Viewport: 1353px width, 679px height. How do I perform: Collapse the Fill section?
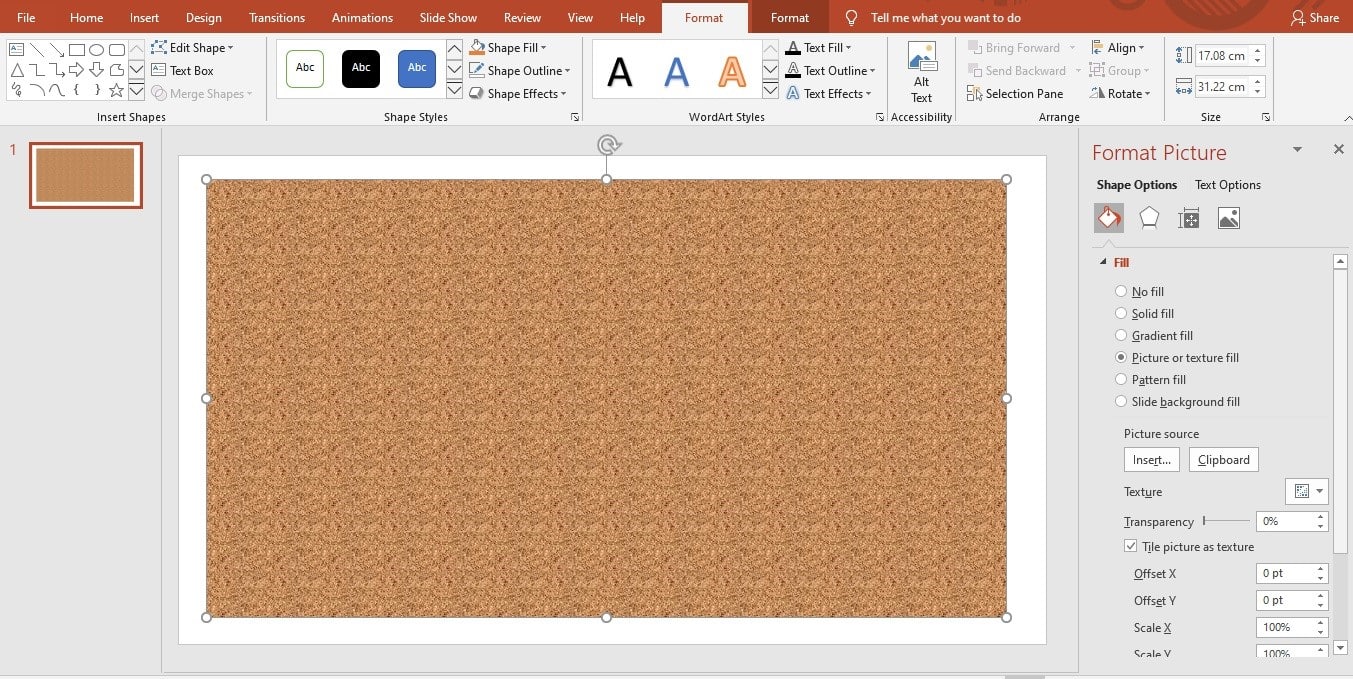pos(1104,262)
